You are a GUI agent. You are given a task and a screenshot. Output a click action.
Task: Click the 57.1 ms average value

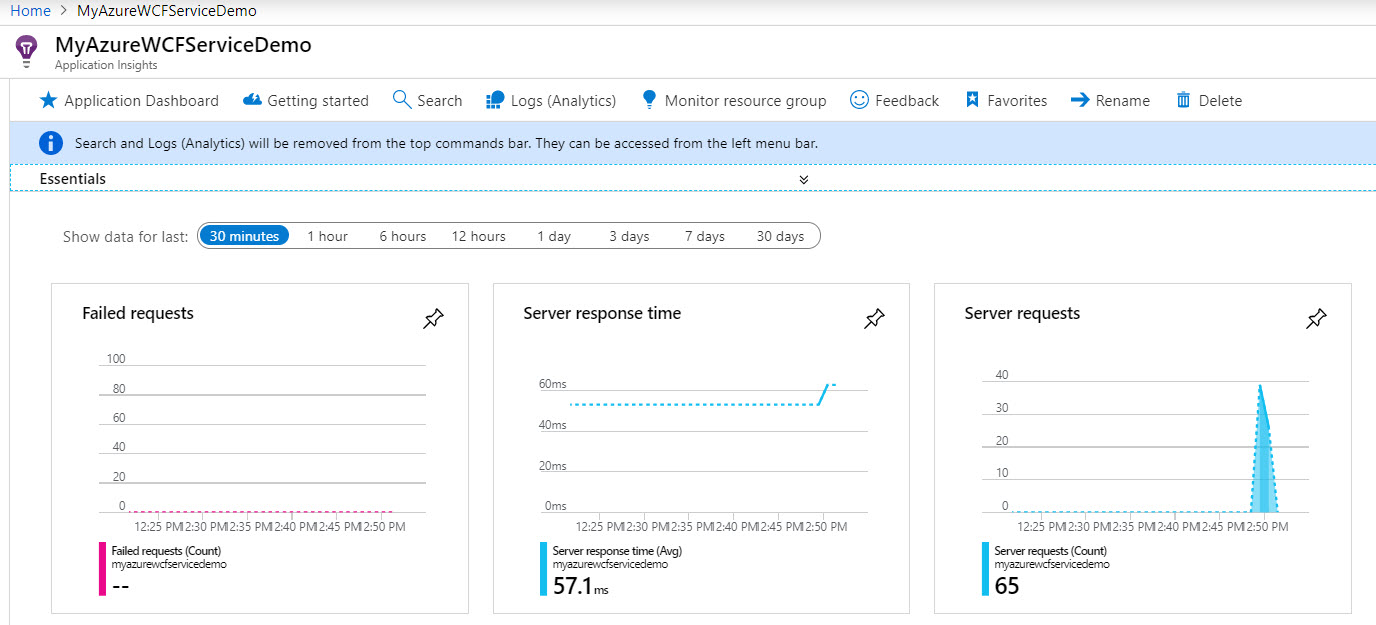point(580,586)
